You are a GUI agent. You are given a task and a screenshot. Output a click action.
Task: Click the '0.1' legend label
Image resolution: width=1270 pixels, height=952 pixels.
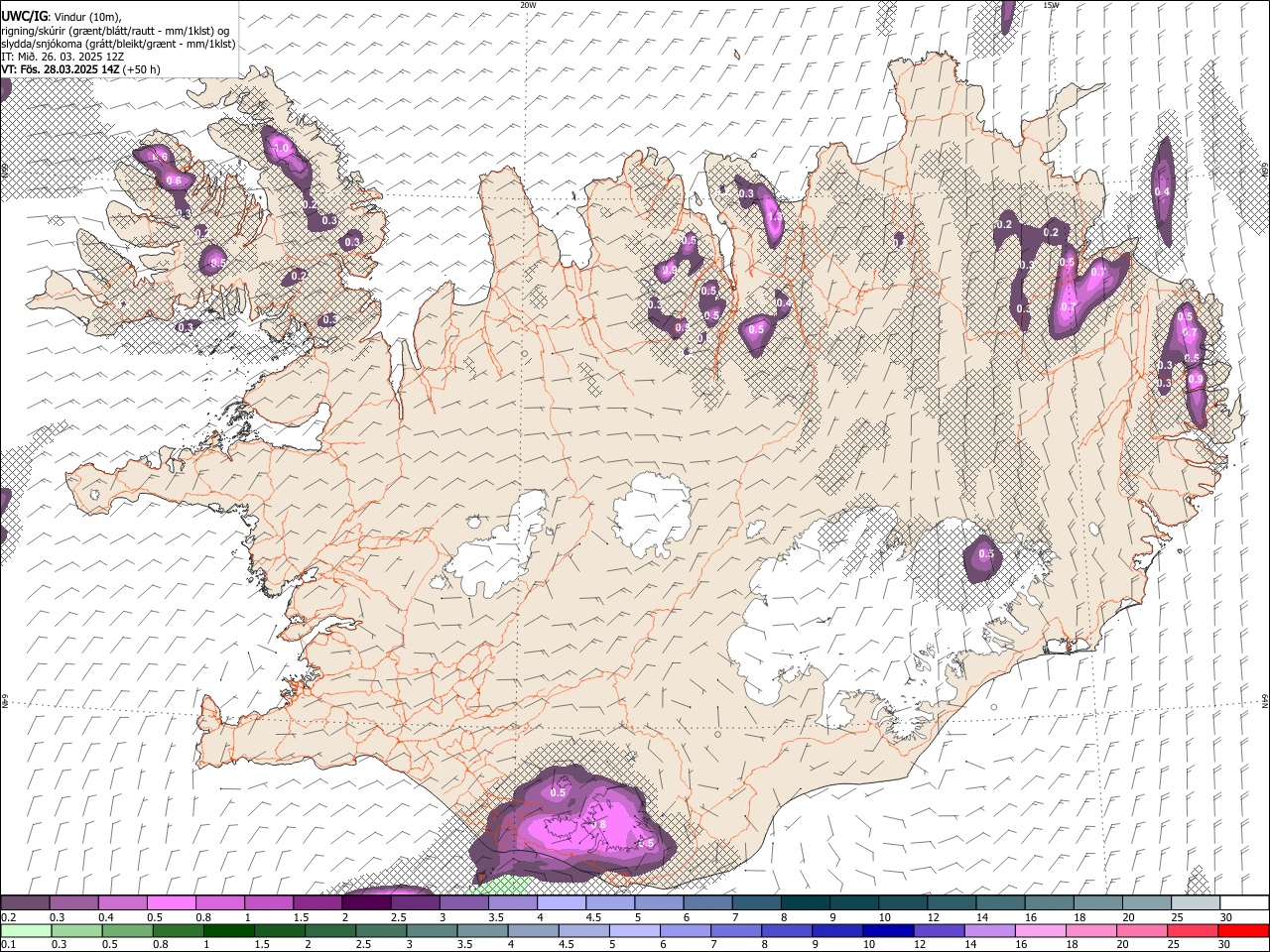click(7, 945)
